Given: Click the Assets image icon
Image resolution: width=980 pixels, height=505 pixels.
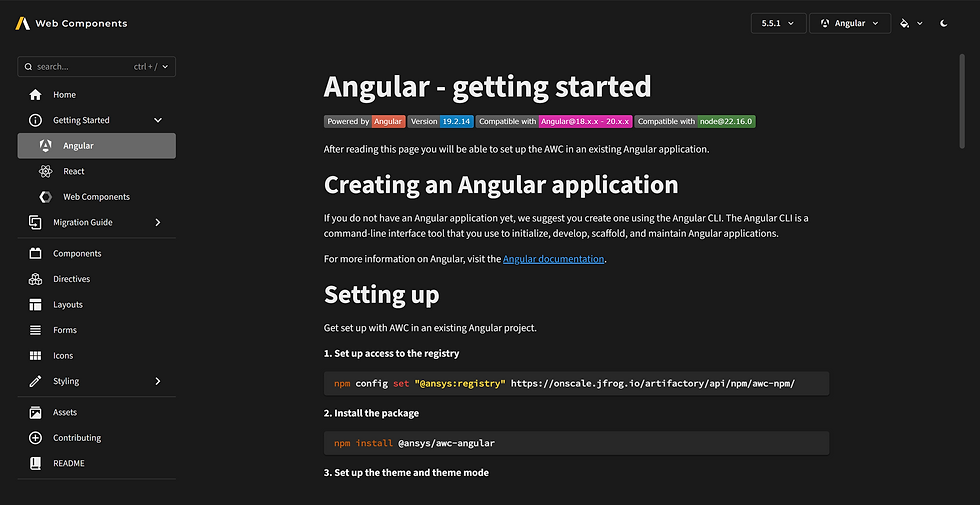Looking at the screenshot, I should point(36,412).
